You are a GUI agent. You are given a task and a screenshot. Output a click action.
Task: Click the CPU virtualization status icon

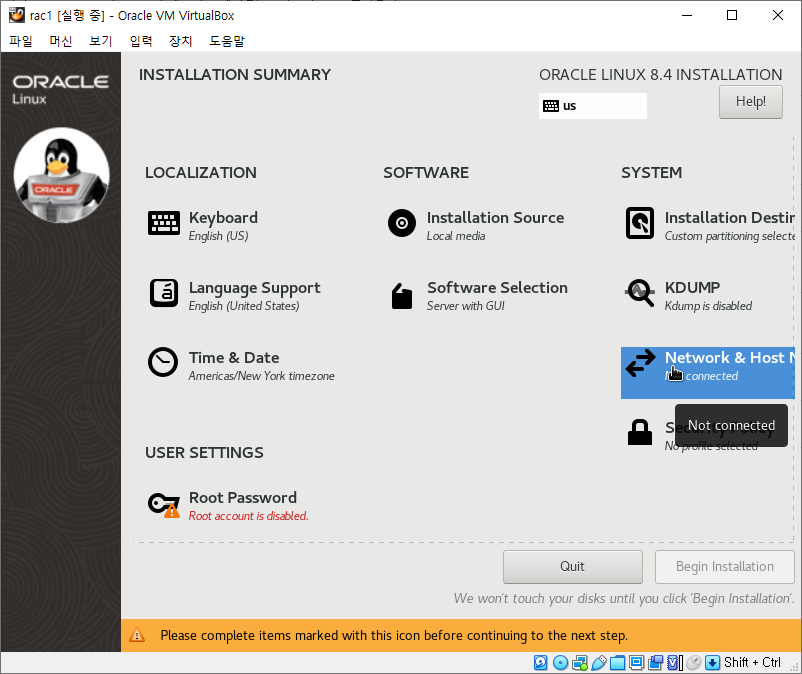coord(674,663)
